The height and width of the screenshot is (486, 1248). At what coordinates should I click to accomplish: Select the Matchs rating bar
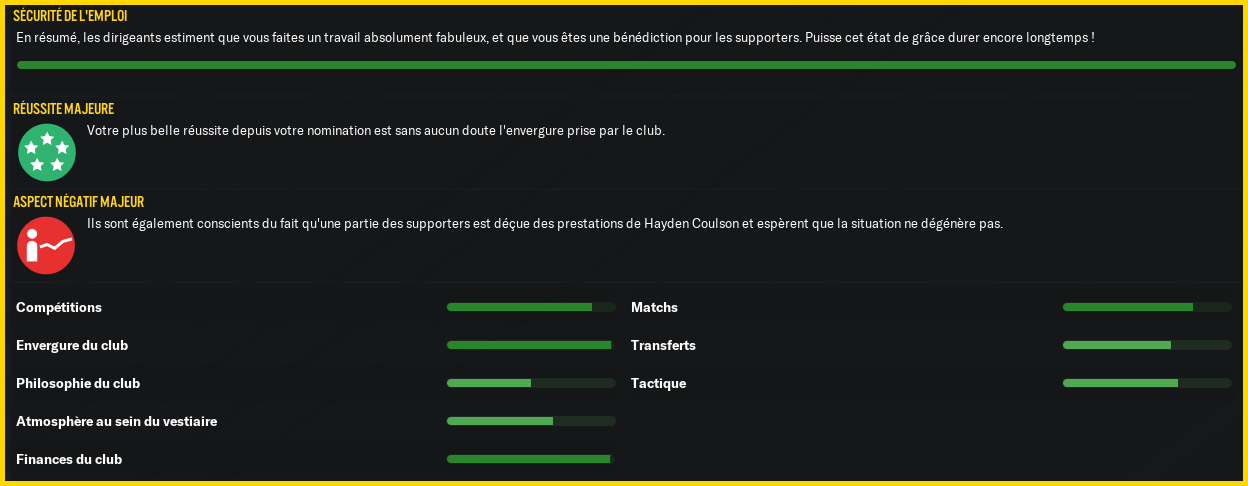click(x=1147, y=307)
